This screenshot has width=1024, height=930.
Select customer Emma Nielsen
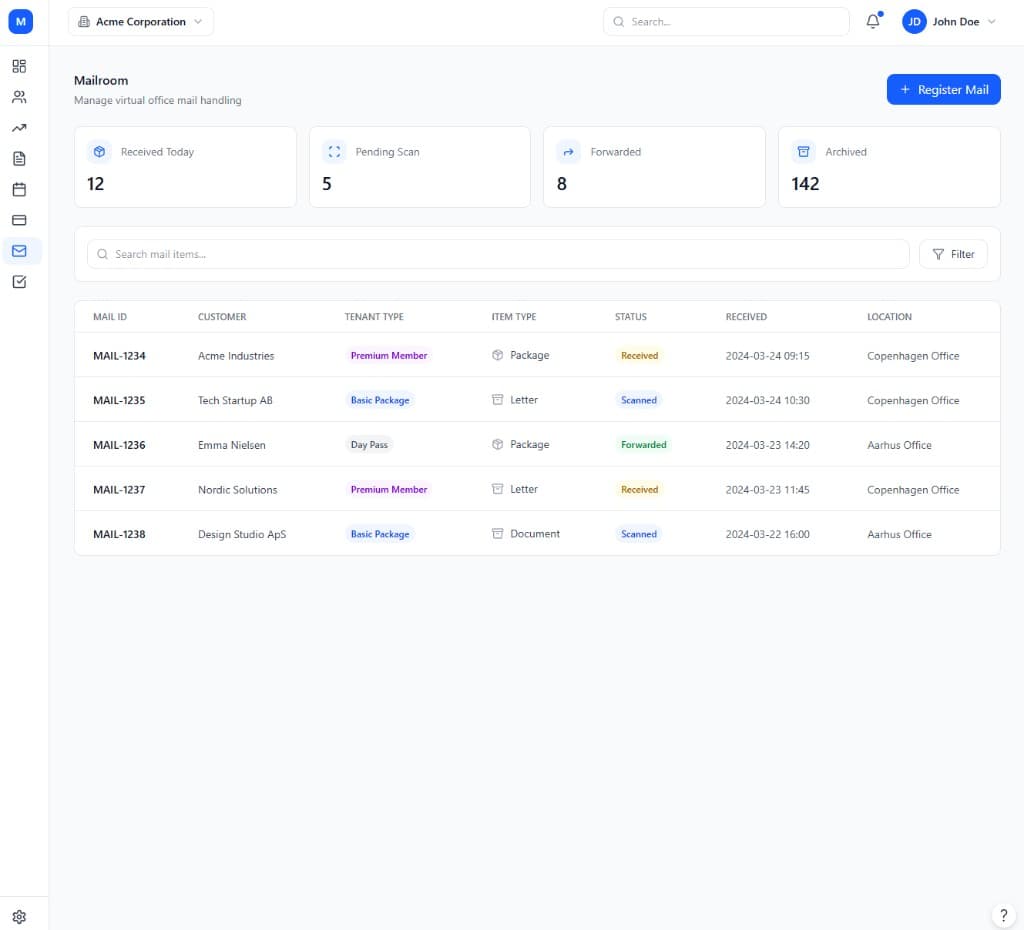pyautogui.click(x=232, y=445)
